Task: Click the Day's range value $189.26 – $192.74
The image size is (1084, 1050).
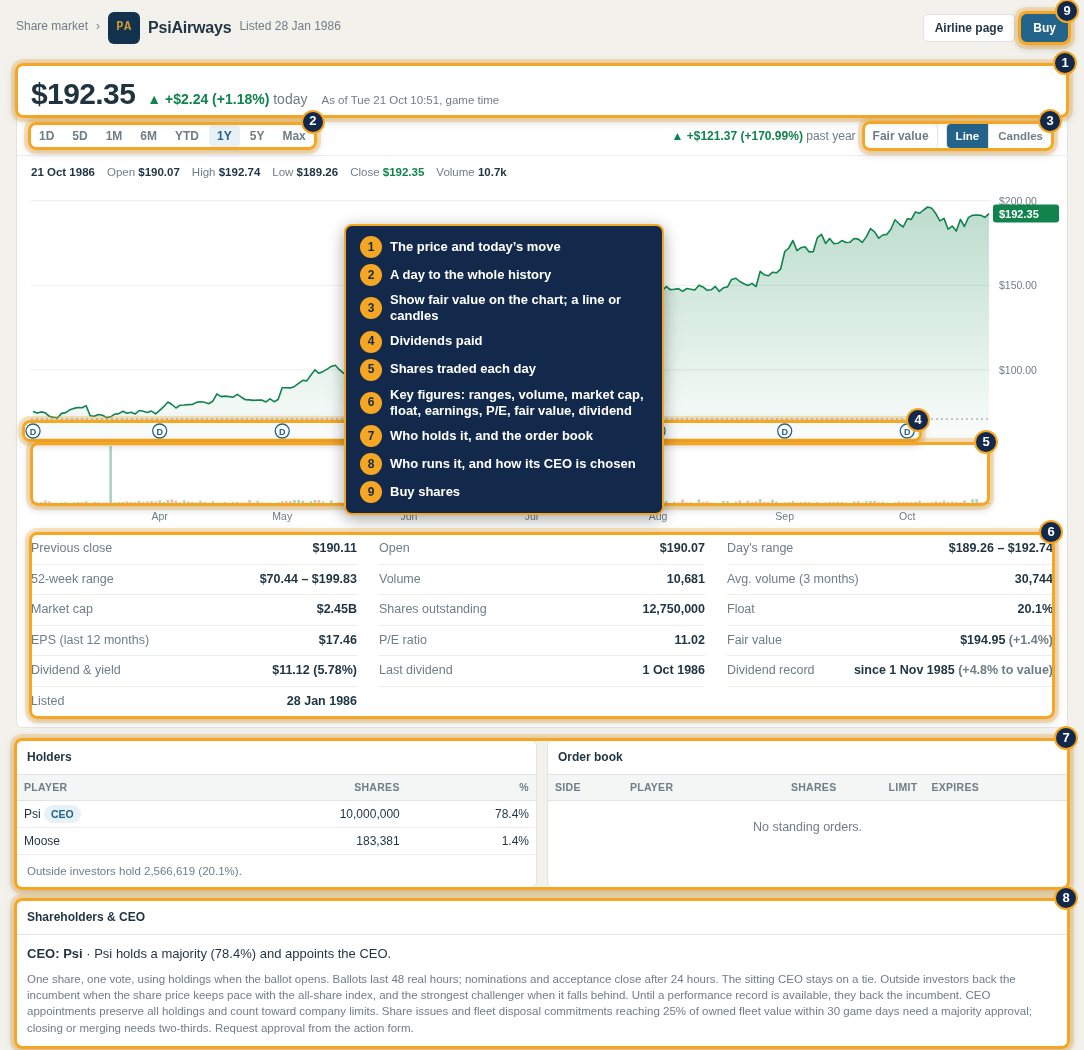Action: (1000, 547)
